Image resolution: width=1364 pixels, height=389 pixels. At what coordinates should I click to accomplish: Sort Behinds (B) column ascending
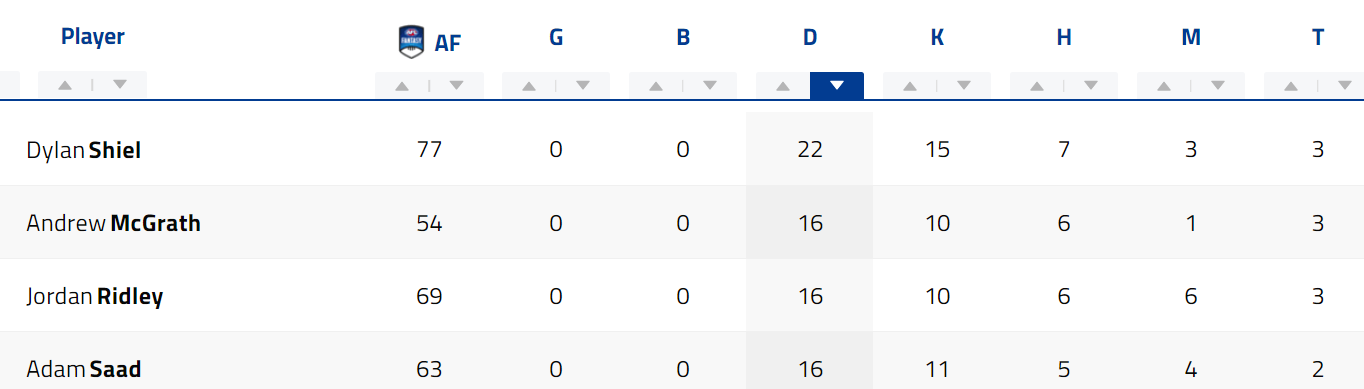pos(656,85)
